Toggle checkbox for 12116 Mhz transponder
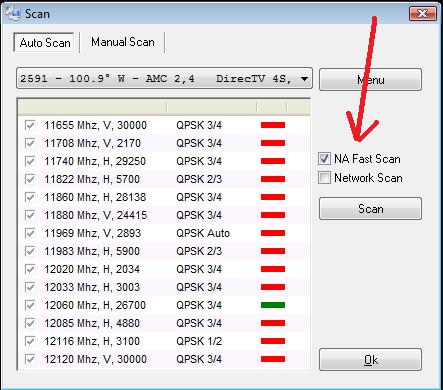The image size is (443, 390). (30, 341)
